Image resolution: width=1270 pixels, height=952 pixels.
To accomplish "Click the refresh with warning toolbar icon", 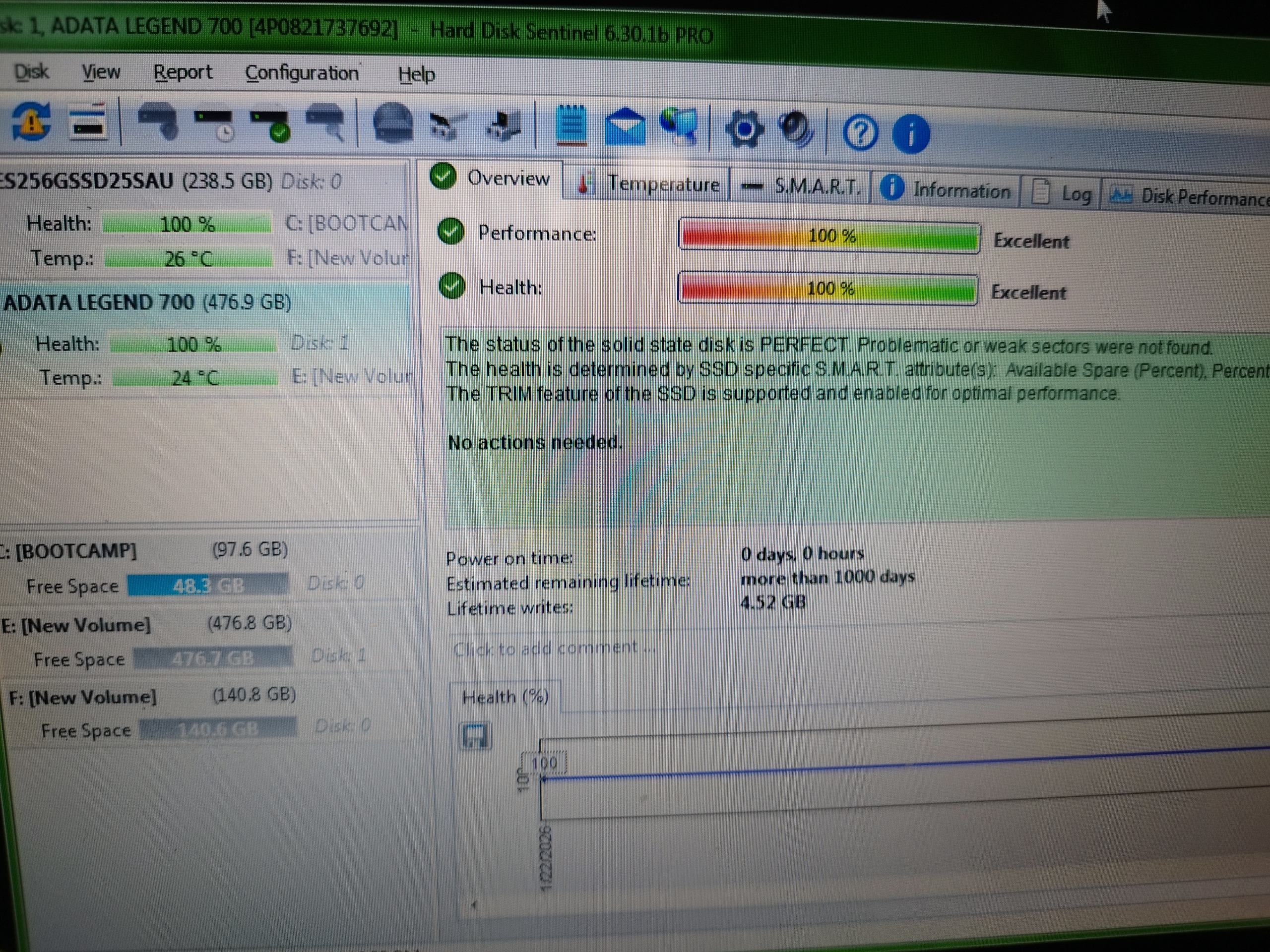I will tap(32, 121).
